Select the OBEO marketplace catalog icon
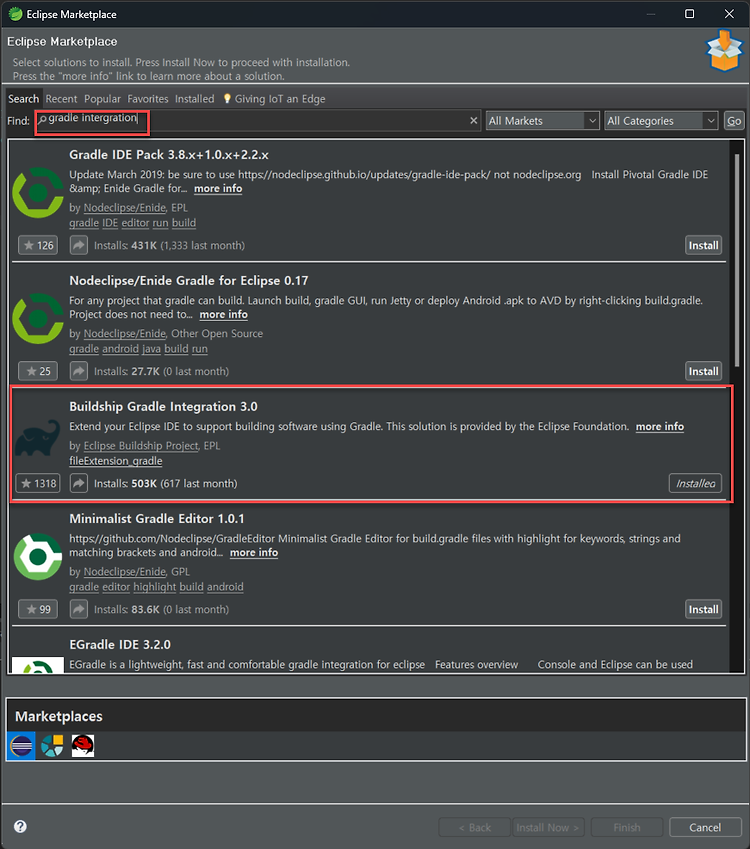The width and height of the screenshot is (750, 849). pyautogui.click(x=52, y=746)
